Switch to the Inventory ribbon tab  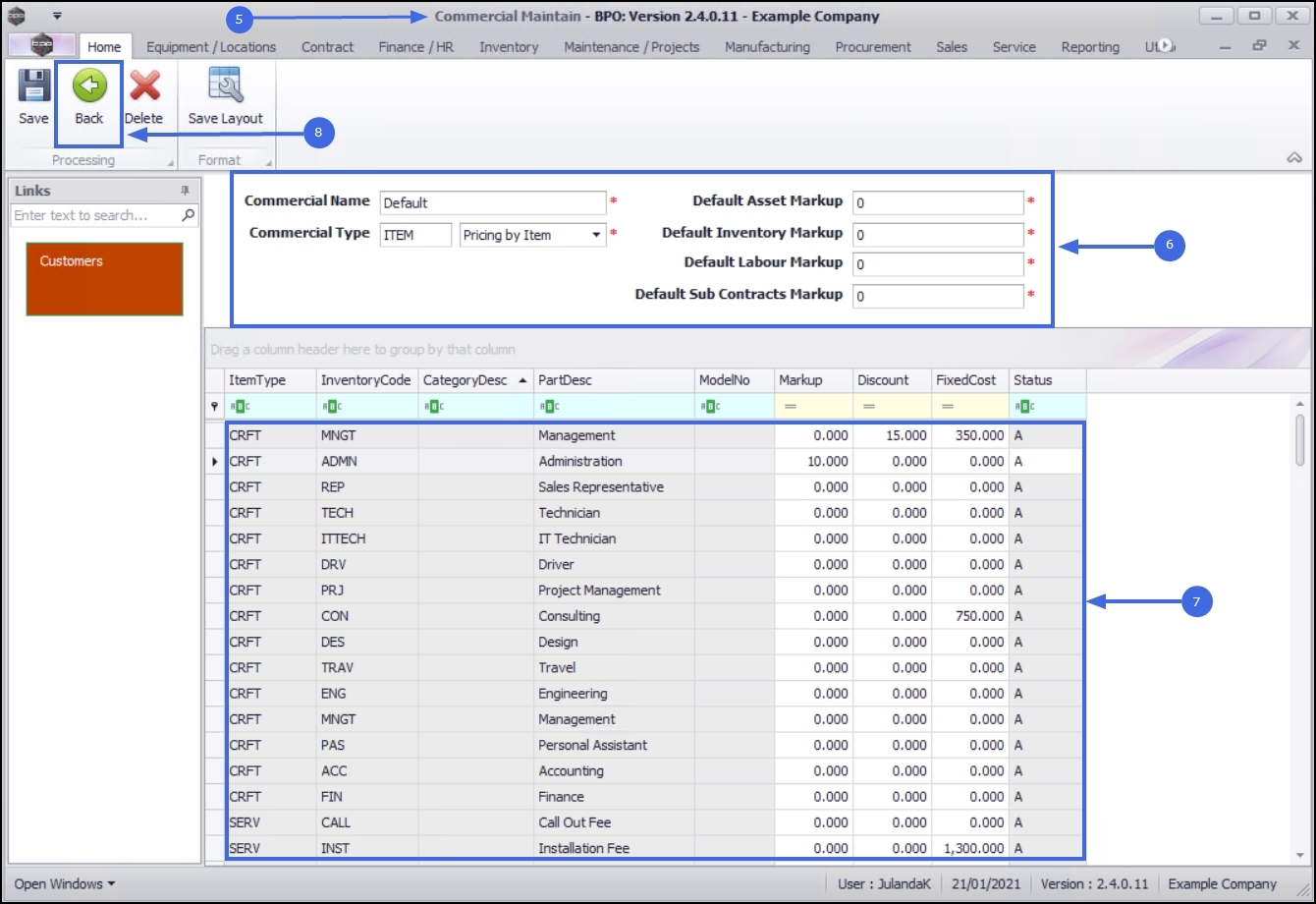click(509, 47)
